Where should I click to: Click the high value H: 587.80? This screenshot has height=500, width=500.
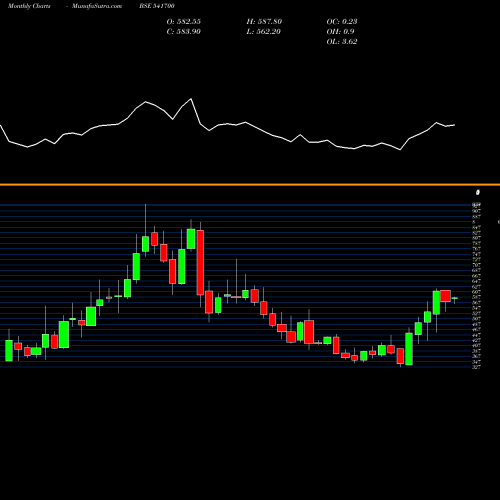(x=264, y=21)
